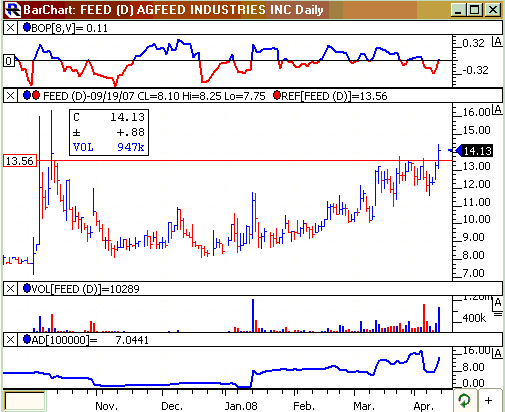Click the 13.56 reference line label
505x412 pixels.
(x=20, y=161)
